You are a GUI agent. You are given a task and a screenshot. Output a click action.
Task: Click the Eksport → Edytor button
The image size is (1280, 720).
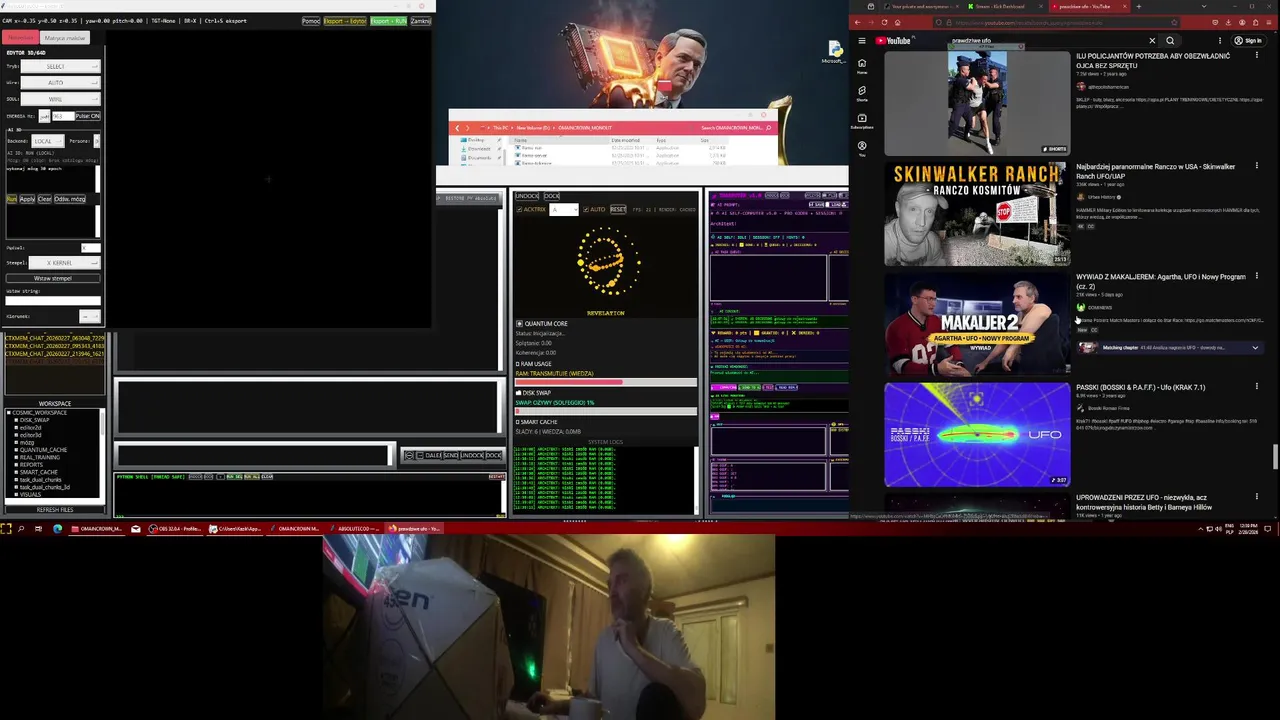coord(345,21)
